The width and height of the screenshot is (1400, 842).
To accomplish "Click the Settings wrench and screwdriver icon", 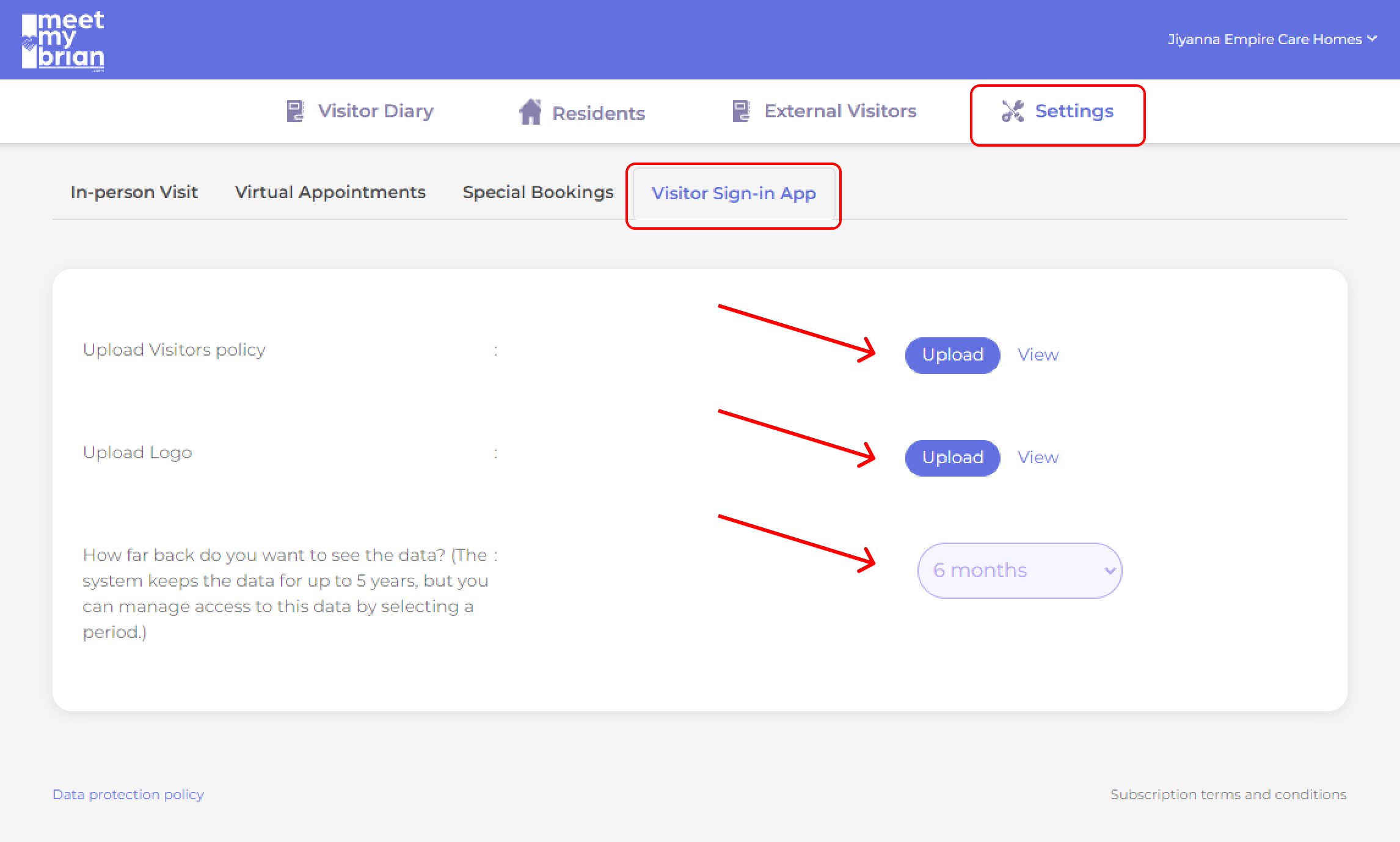I will click(1012, 111).
